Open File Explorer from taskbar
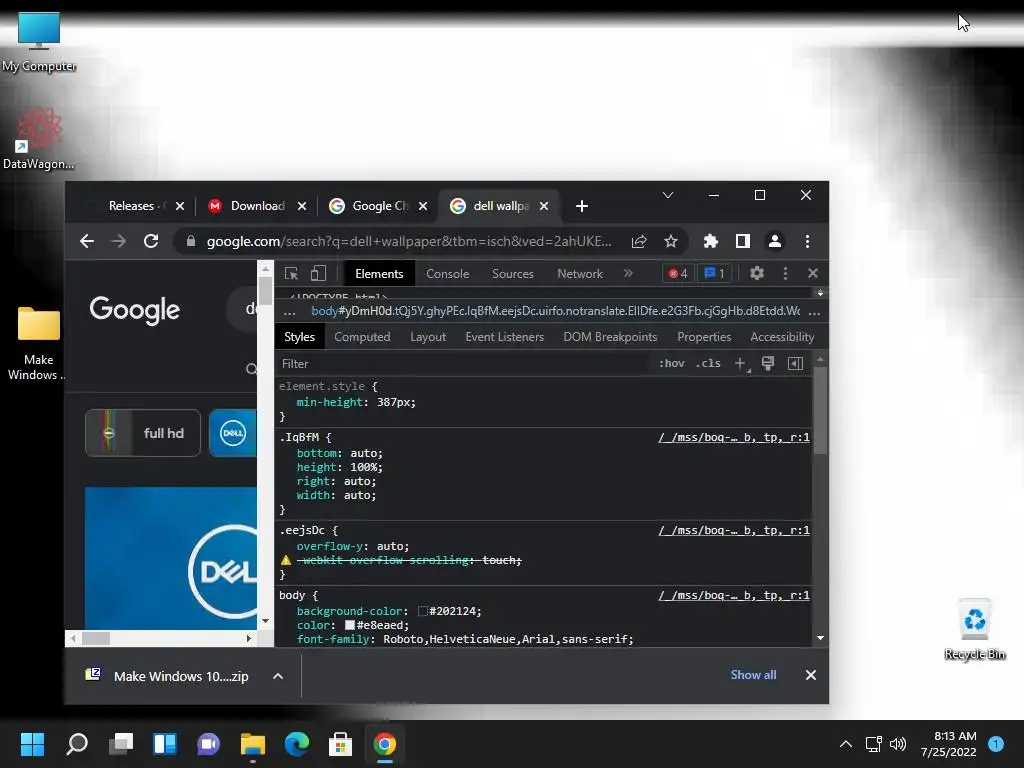The width and height of the screenshot is (1024, 768). tap(253, 744)
